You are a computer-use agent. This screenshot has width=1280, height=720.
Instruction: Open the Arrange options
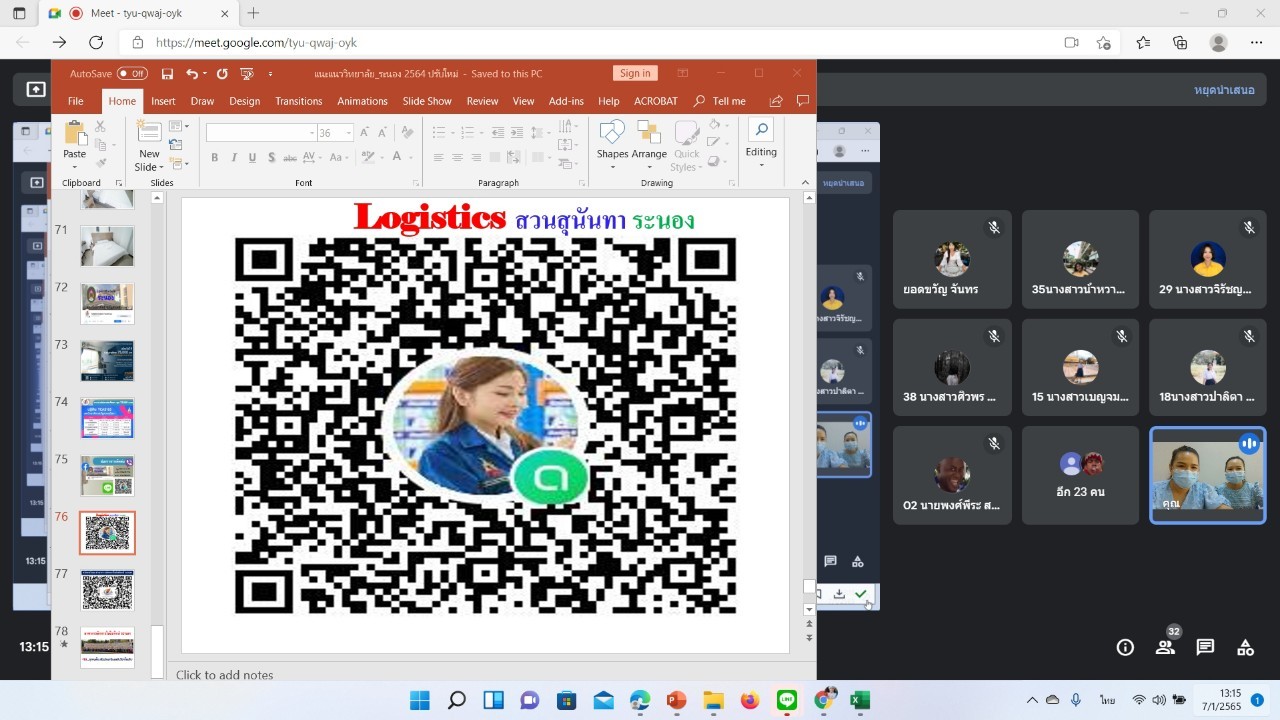coord(649,142)
